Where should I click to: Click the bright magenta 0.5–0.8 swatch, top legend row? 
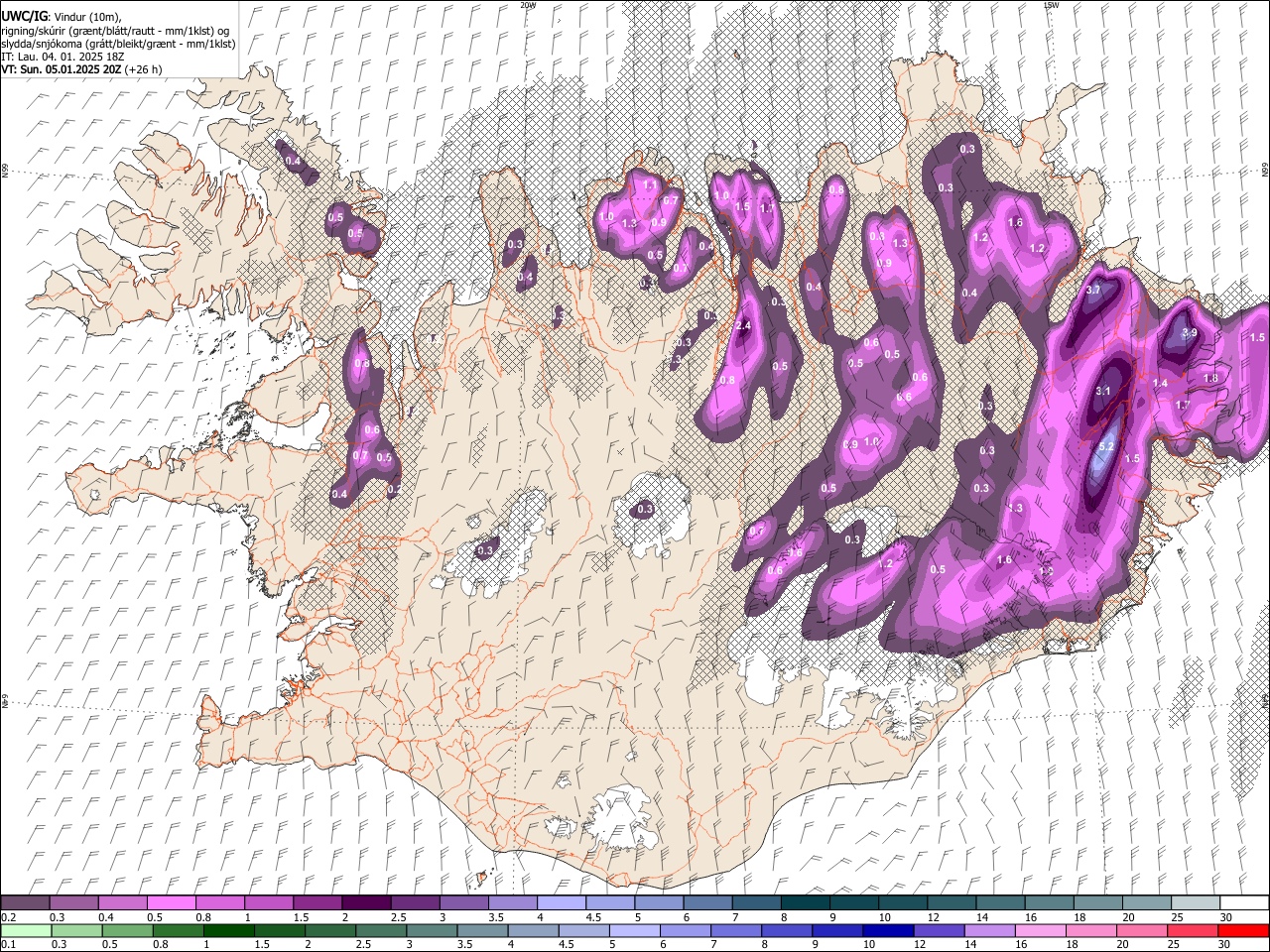(x=171, y=902)
